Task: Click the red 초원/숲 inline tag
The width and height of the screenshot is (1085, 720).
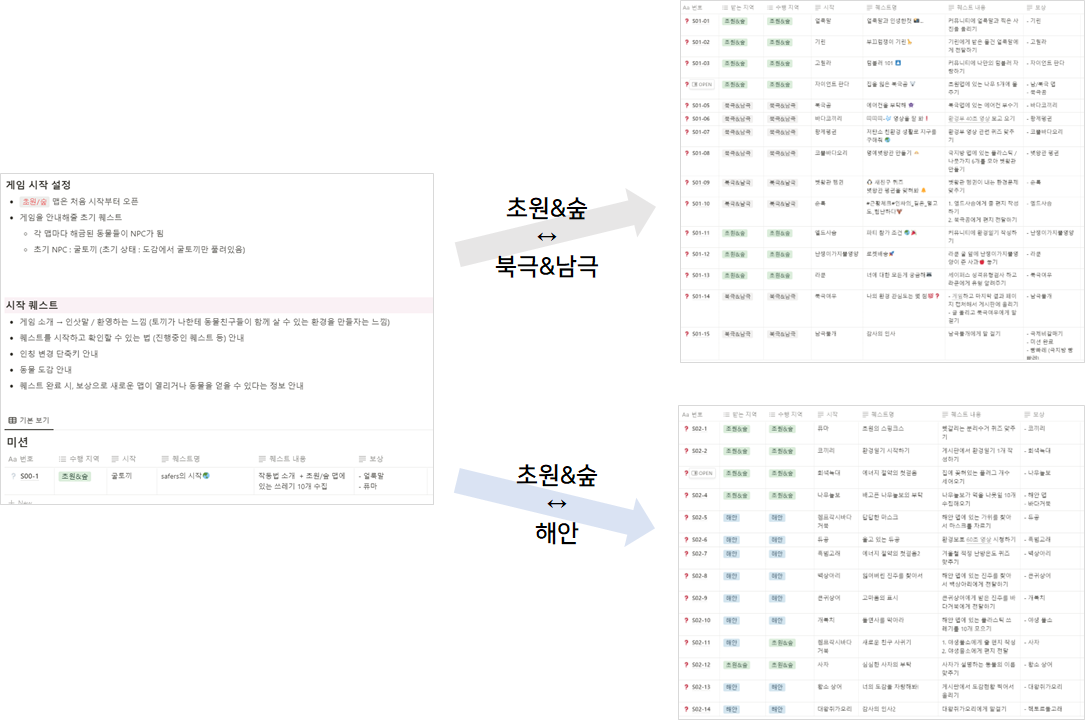Action: coord(34,201)
